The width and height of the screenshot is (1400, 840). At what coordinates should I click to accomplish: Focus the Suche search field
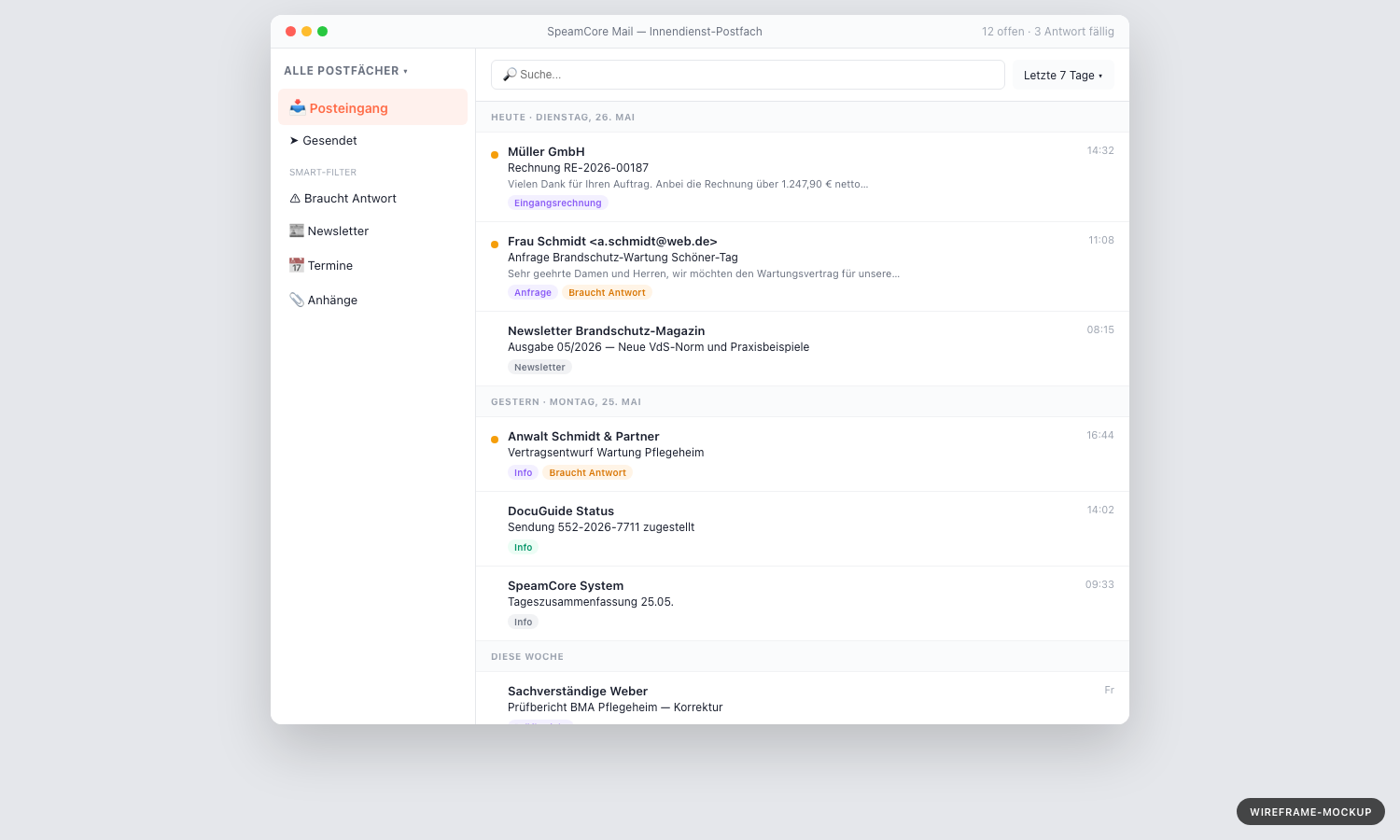(x=748, y=75)
